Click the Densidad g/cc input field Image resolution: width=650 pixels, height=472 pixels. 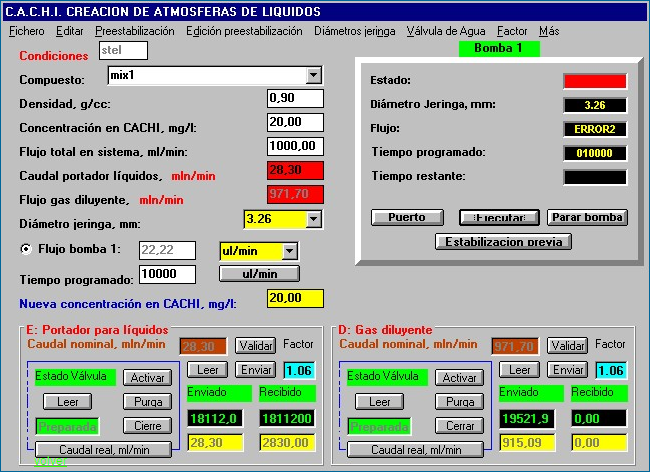click(x=295, y=98)
